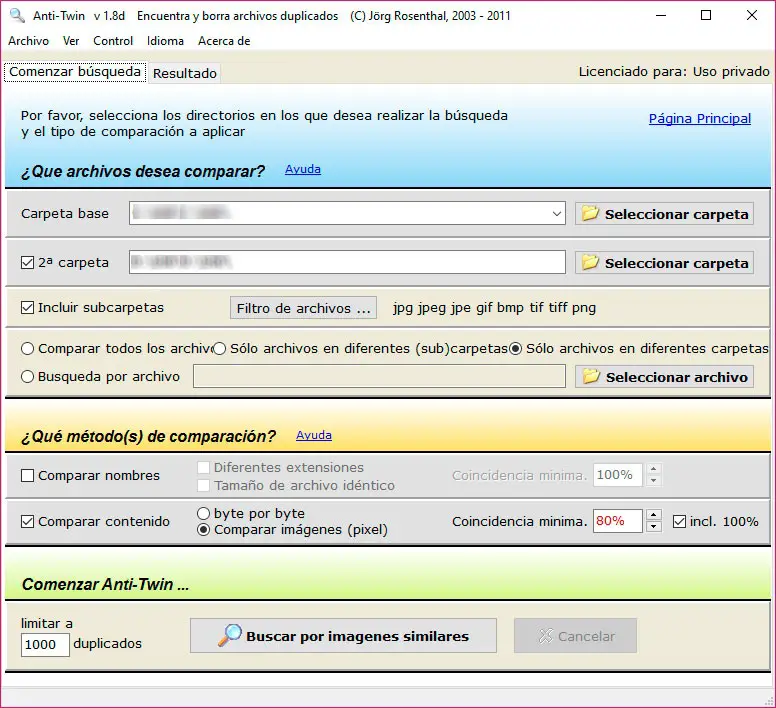Click Licenciado para: Uso privado text
The height and width of the screenshot is (708, 776).
(674, 72)
